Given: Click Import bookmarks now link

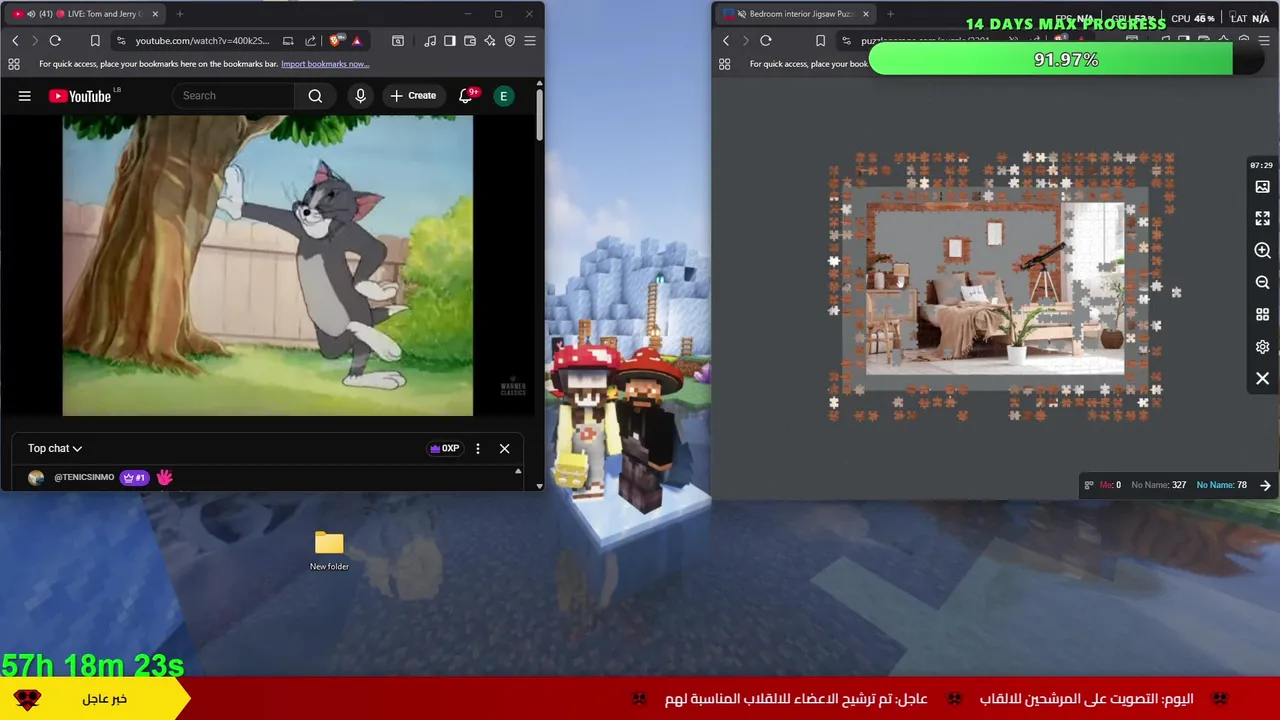Looking at the screenshot, I should tap(325, 64).
